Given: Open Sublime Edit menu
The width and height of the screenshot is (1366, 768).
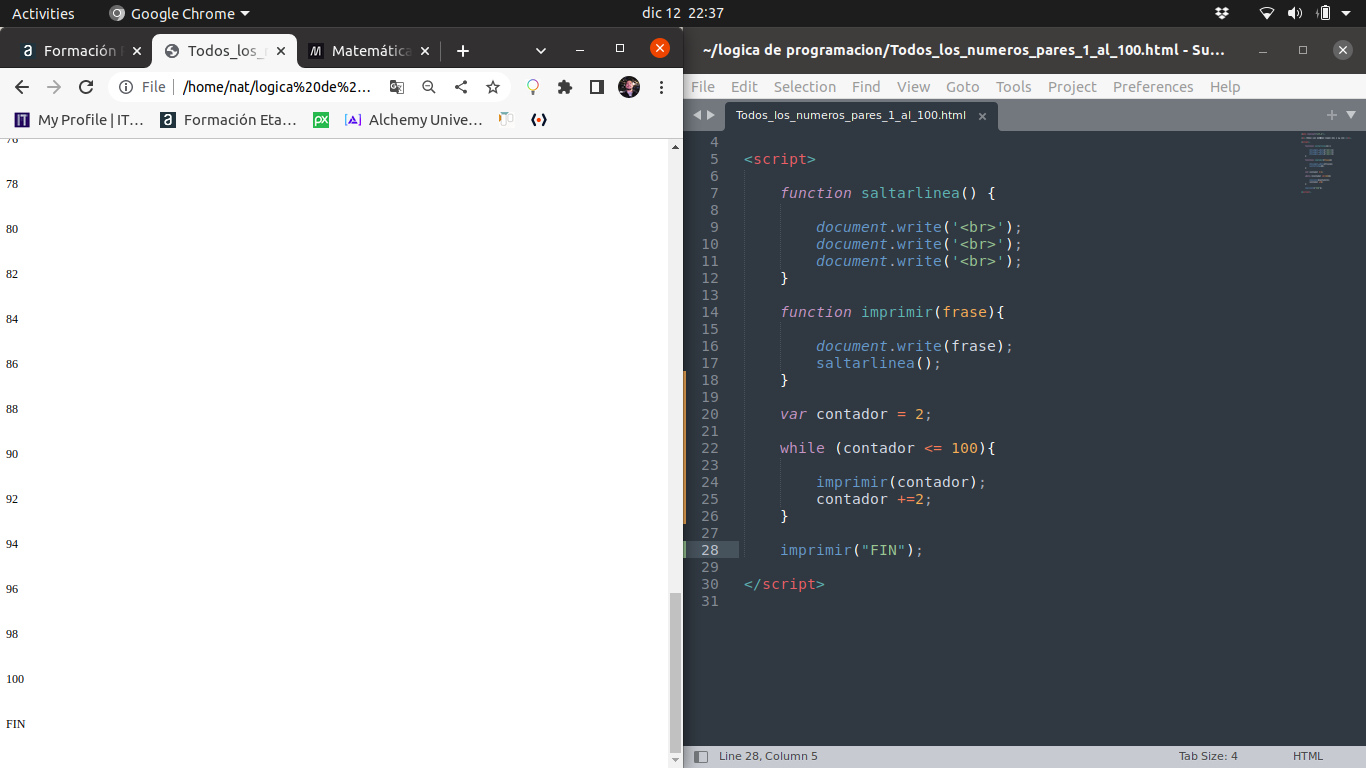Looking at the screenshot, I should click(744, 87).
